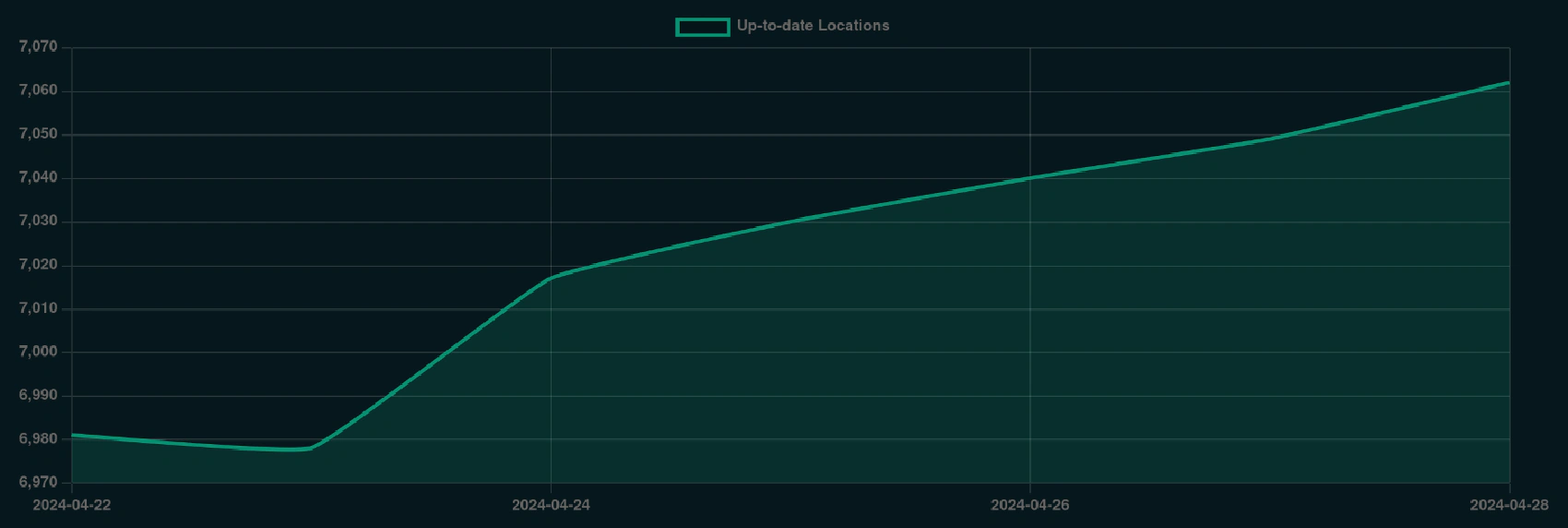This screenshot has height=528, width=1568.
Task: Select the 6,970 y-axis tick label
Action: (38, 482)
